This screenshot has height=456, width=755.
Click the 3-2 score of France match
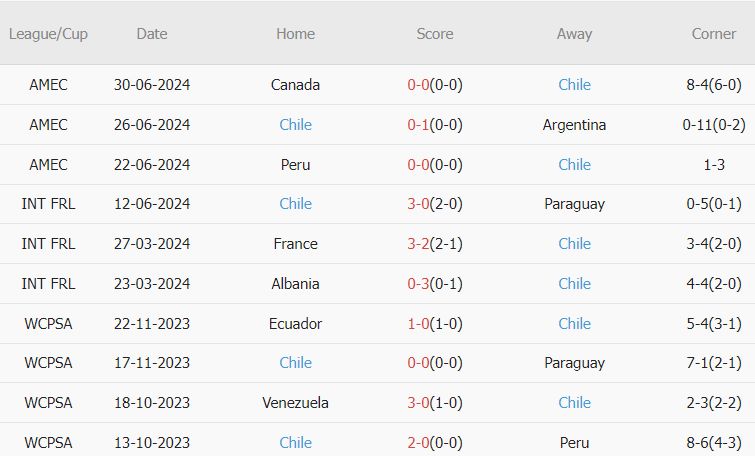[418, 244]
